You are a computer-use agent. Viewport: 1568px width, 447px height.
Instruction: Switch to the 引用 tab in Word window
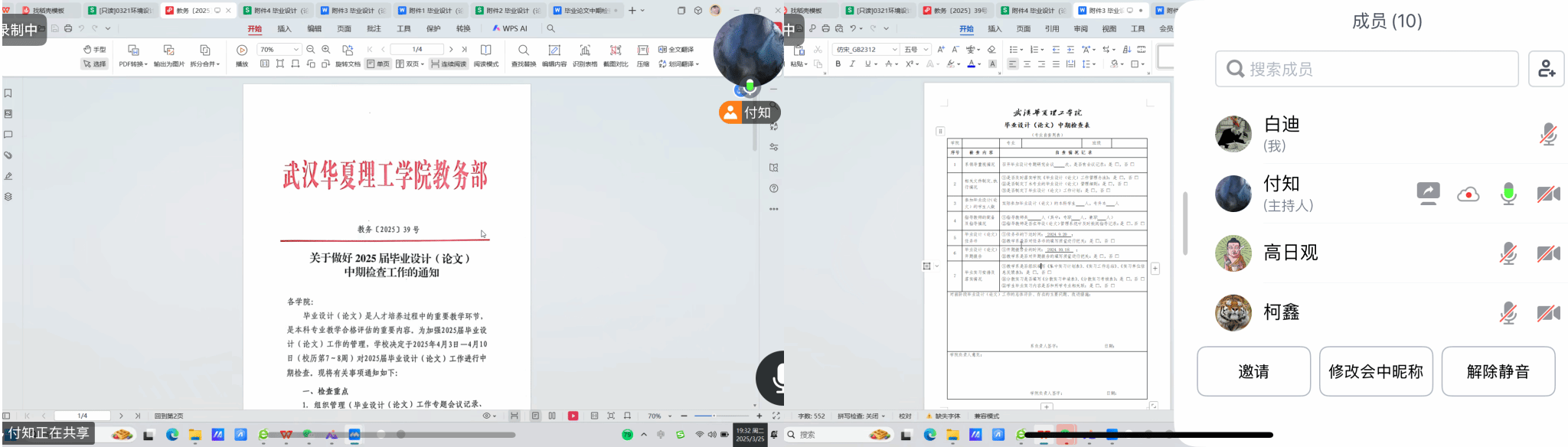pos(1052,28)
